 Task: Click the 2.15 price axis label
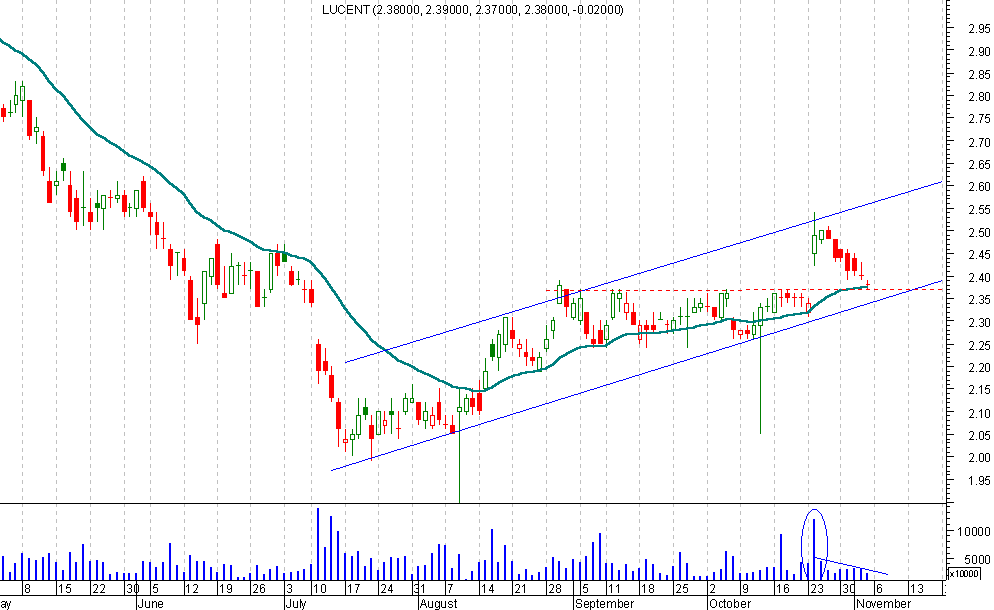coord(979,390)
